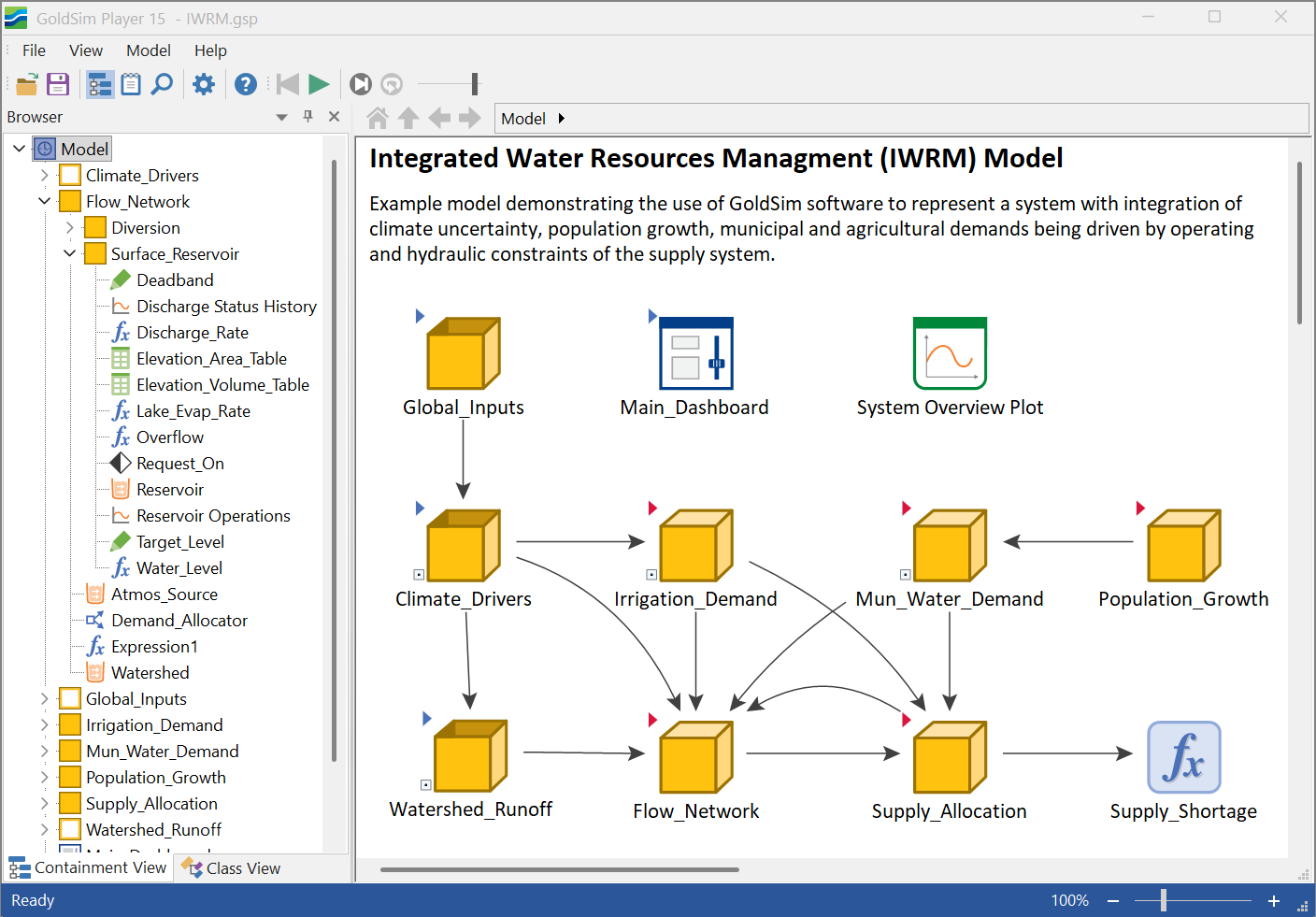This screenshot has height=917, width=1316.
Task: Expand the Climate_Drivers tree node
Action: tap(44, 175)
